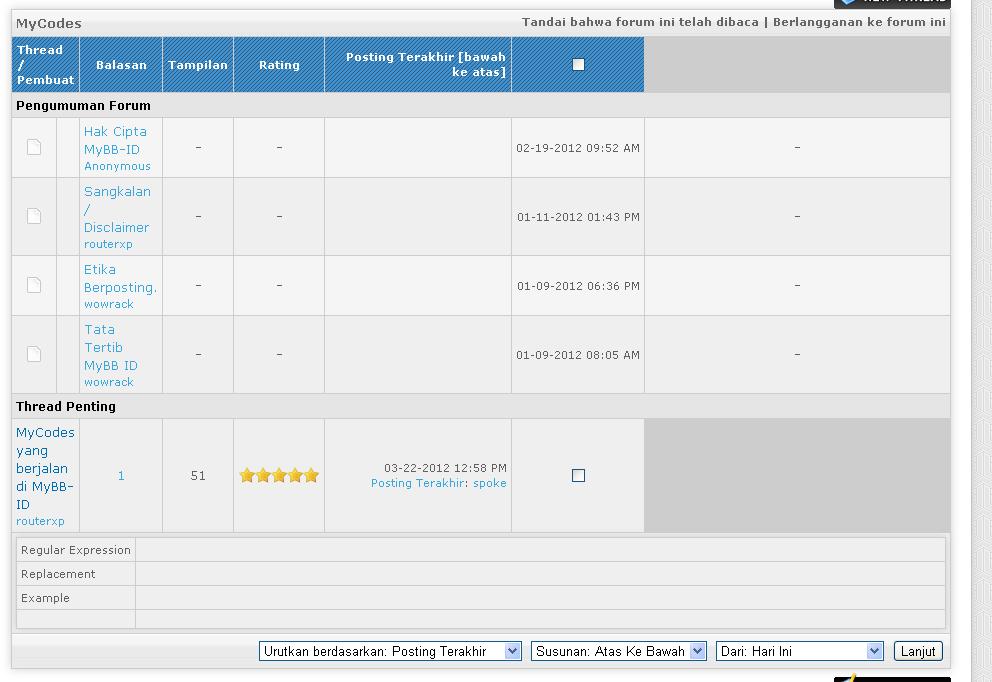Open the reply count link of MyCodes thread

pos(121,476)
